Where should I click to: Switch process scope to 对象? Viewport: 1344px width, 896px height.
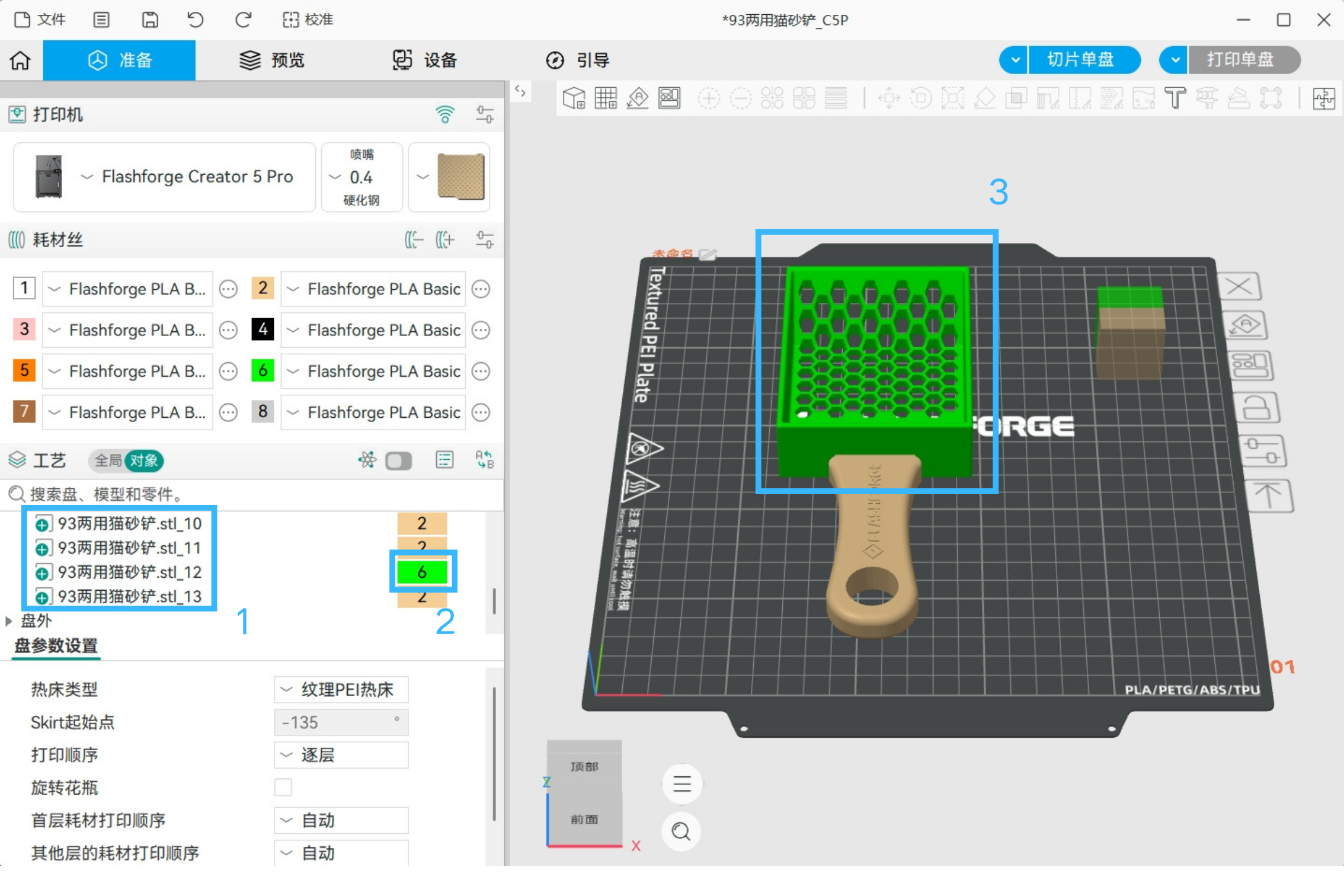tap(143, 460)
